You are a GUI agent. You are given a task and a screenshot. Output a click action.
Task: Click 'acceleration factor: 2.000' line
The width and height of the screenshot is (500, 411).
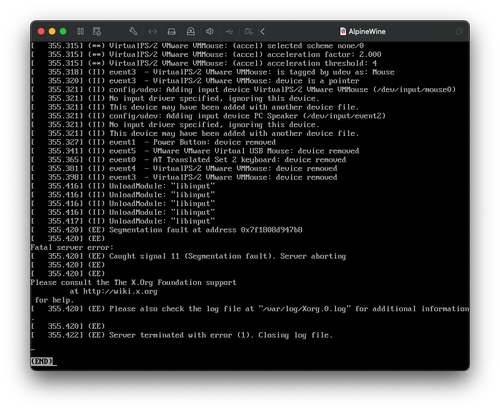206,54
